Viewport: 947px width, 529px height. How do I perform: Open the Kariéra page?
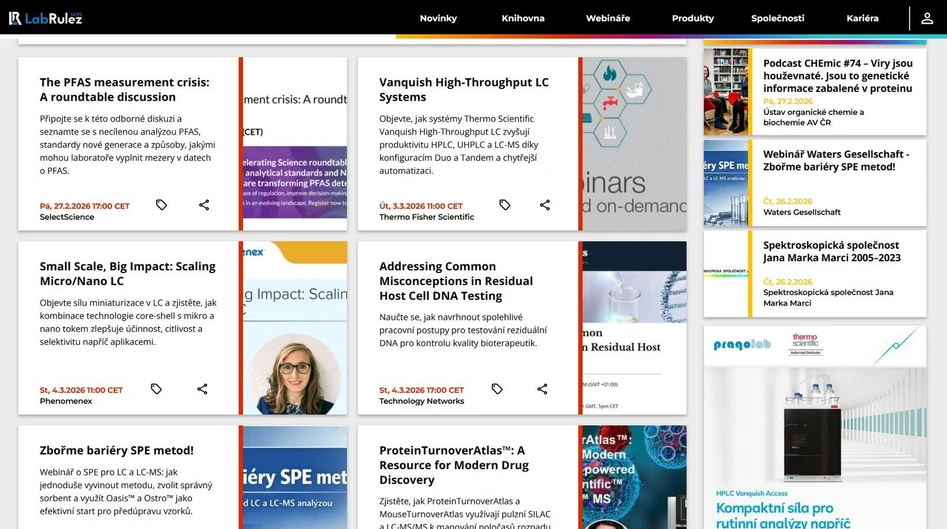coord(862,18)
